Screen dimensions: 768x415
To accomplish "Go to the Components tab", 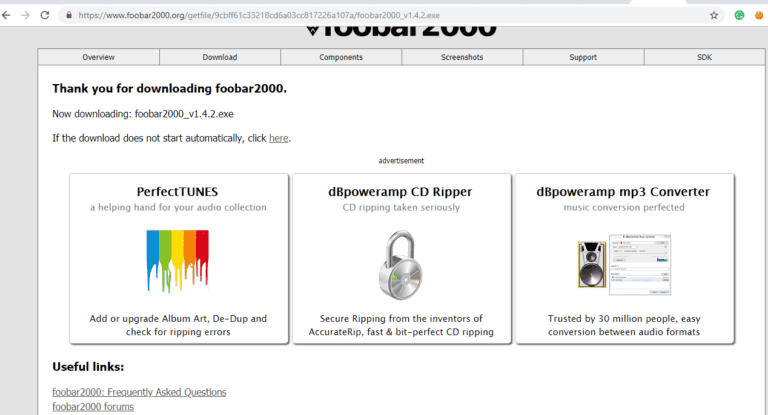I will tap(341, 57).
